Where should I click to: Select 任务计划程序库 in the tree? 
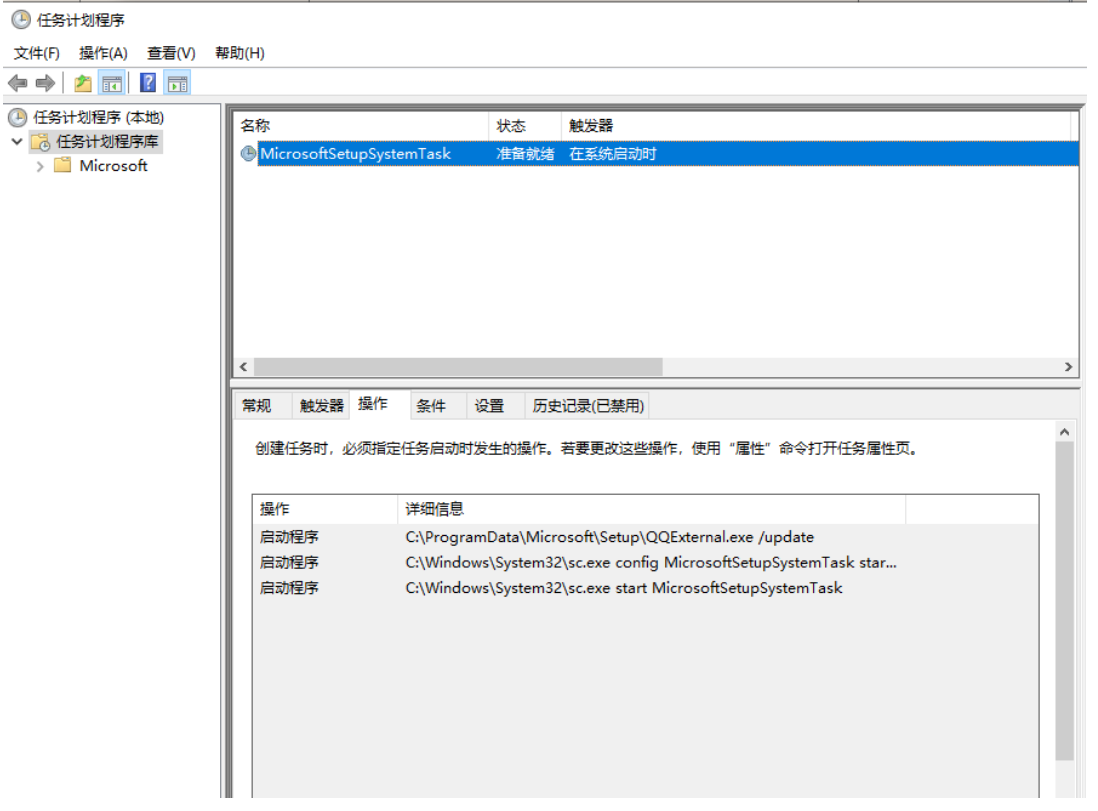point(107,141)
